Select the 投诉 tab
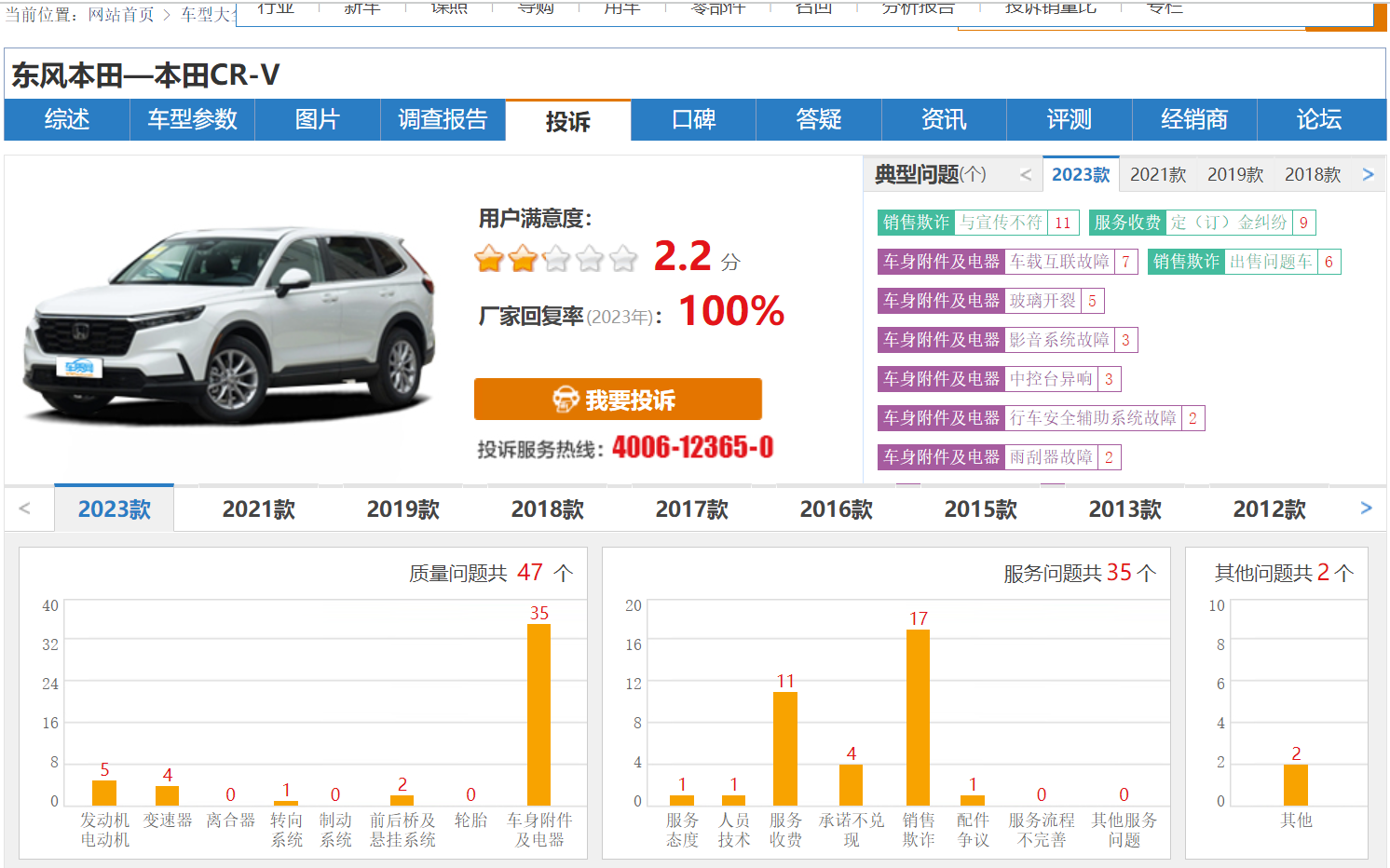This screenshot has height=868, width=1390. tap(568, 121)
